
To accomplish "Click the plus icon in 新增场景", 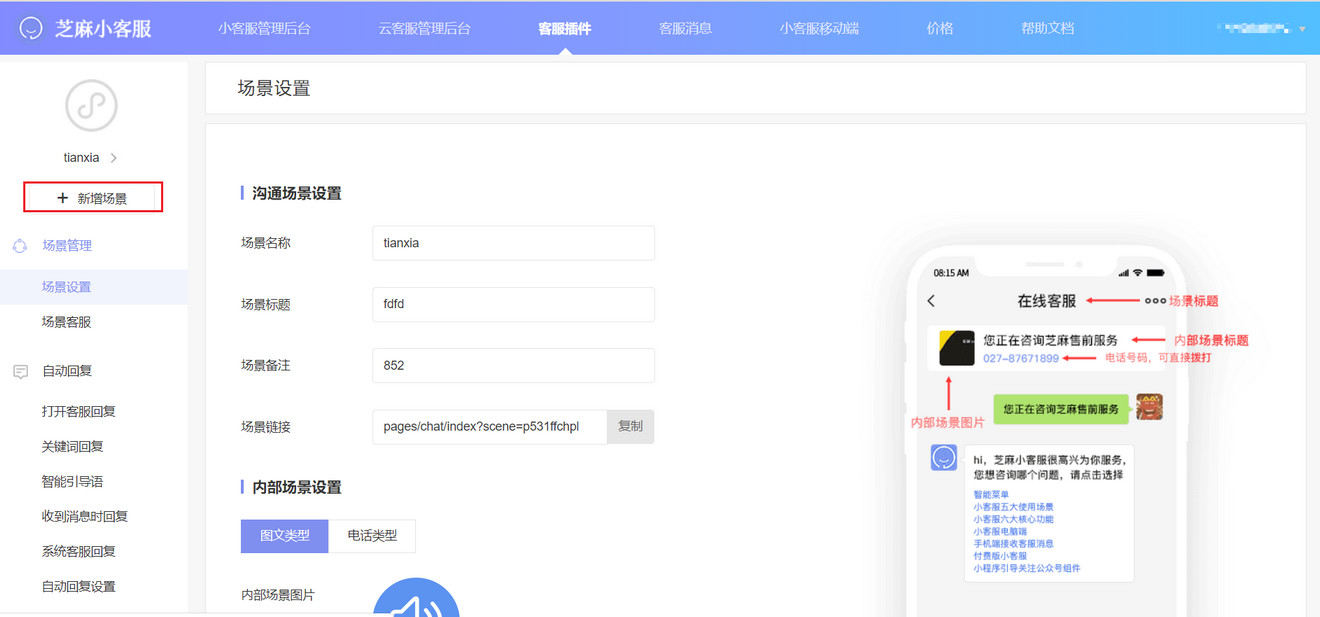I will point(63,198).
